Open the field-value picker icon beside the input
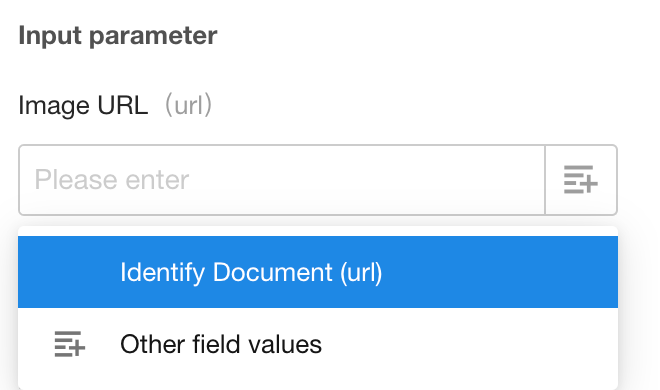 click(580, 180)
